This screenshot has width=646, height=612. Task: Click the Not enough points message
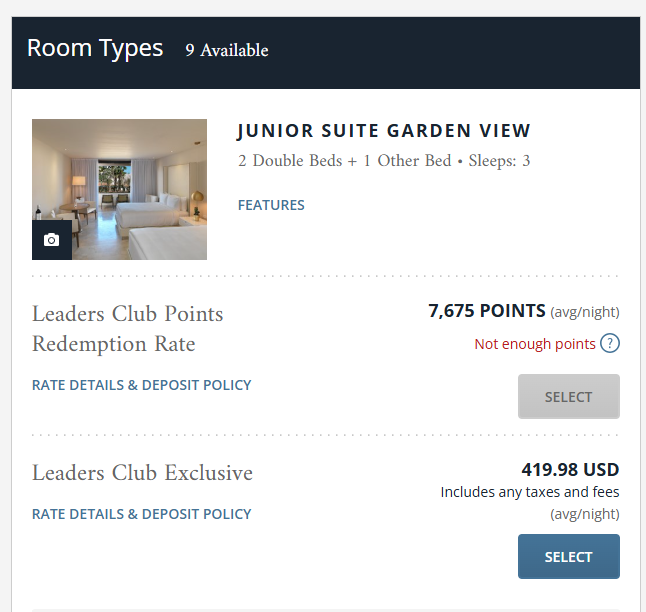click(x=535, y=344)
